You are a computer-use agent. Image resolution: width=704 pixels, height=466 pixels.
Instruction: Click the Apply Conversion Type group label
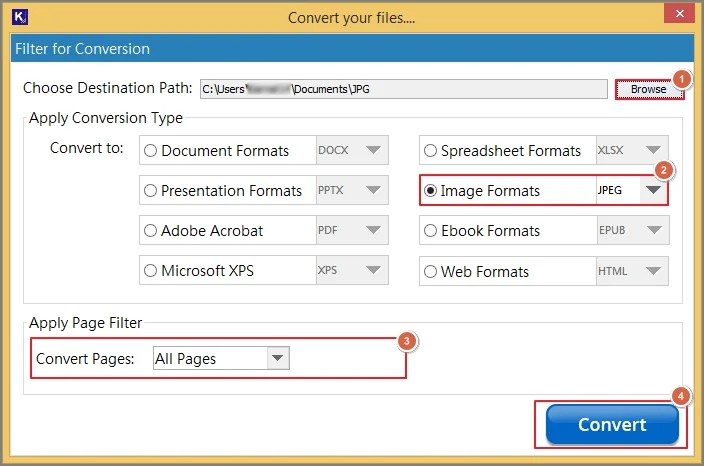(106, 118)
